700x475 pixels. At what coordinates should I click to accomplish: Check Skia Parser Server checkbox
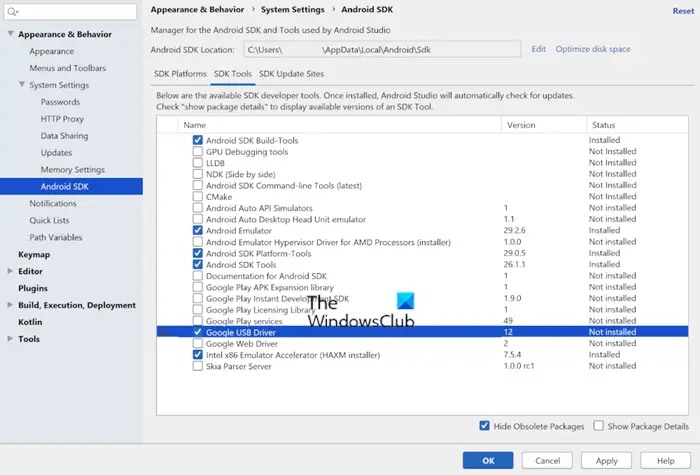[x=198, y=366]
